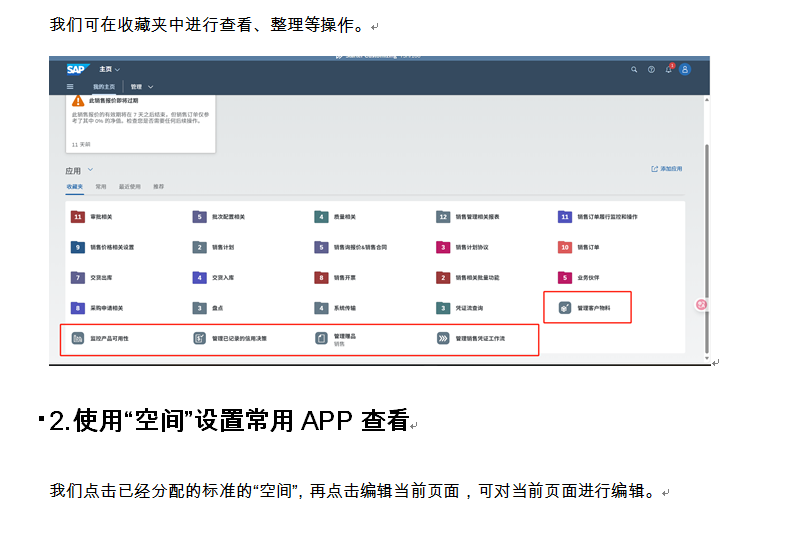This screenshot has height=549, width=786.
Task: Open the notifications bell icon
Action: [x=668, y=70]
